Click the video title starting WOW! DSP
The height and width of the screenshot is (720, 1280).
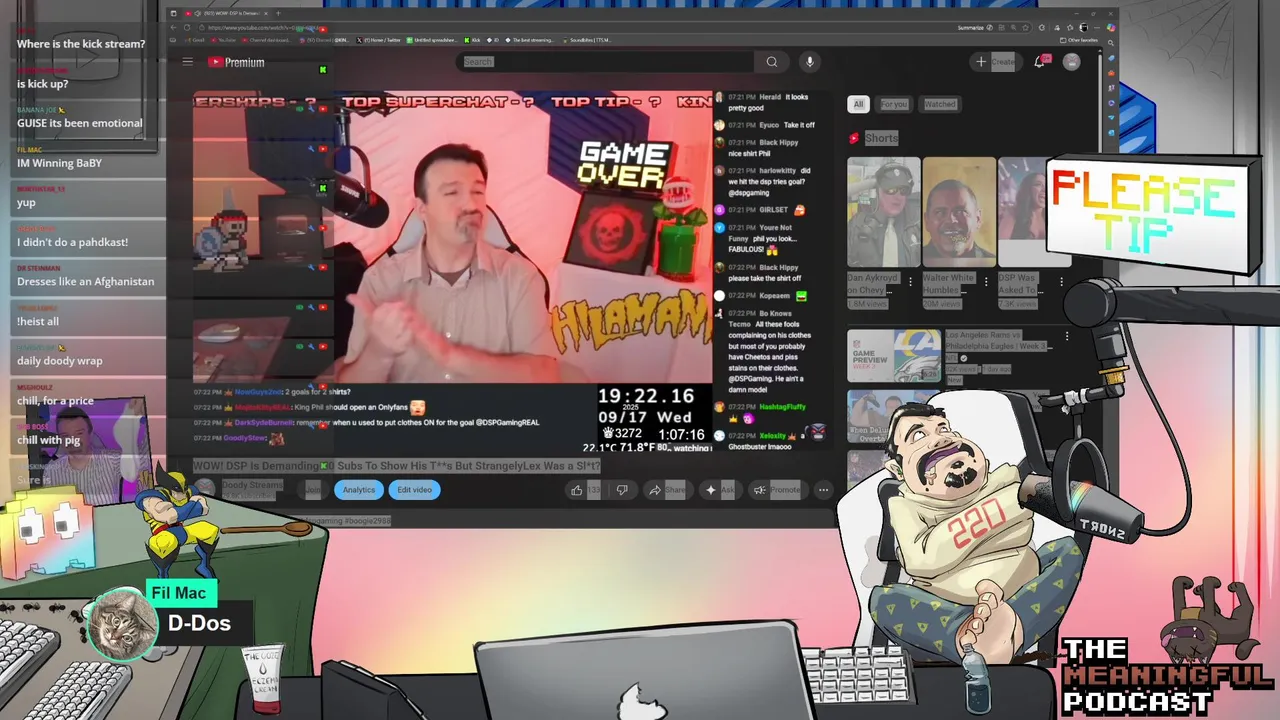(397, 466)
